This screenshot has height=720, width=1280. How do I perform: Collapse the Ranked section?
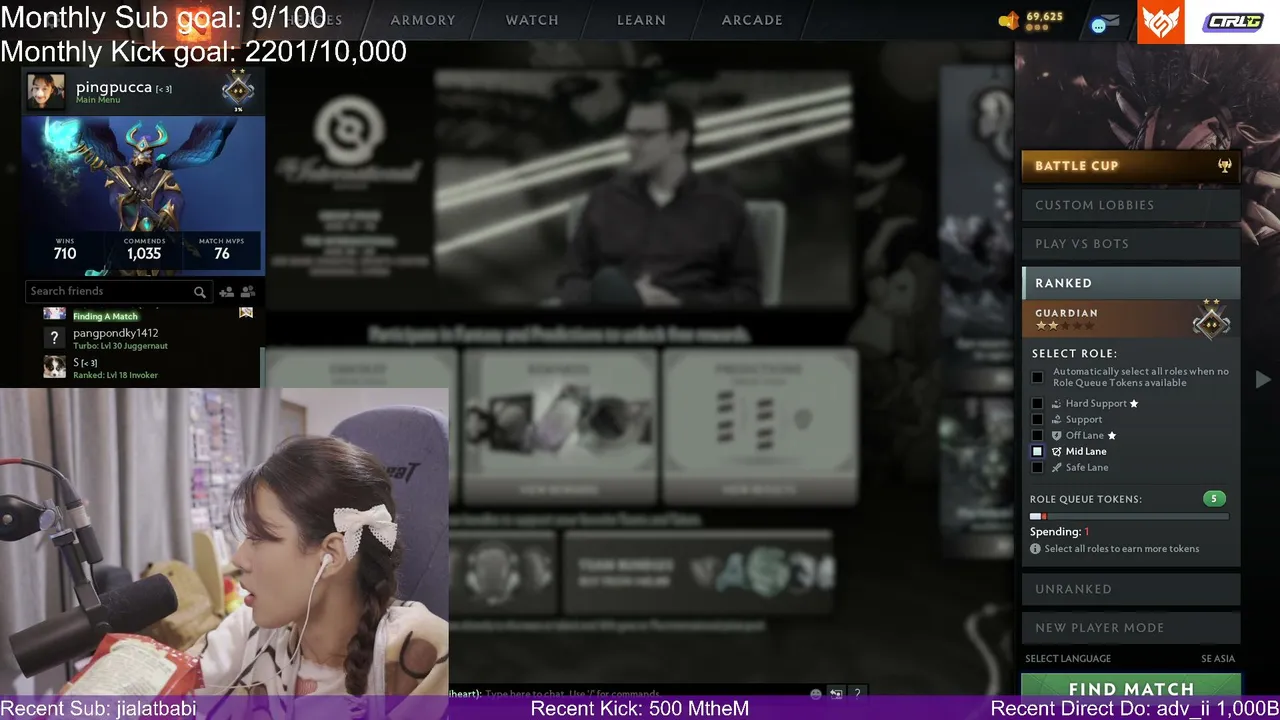coord(1131,283)
